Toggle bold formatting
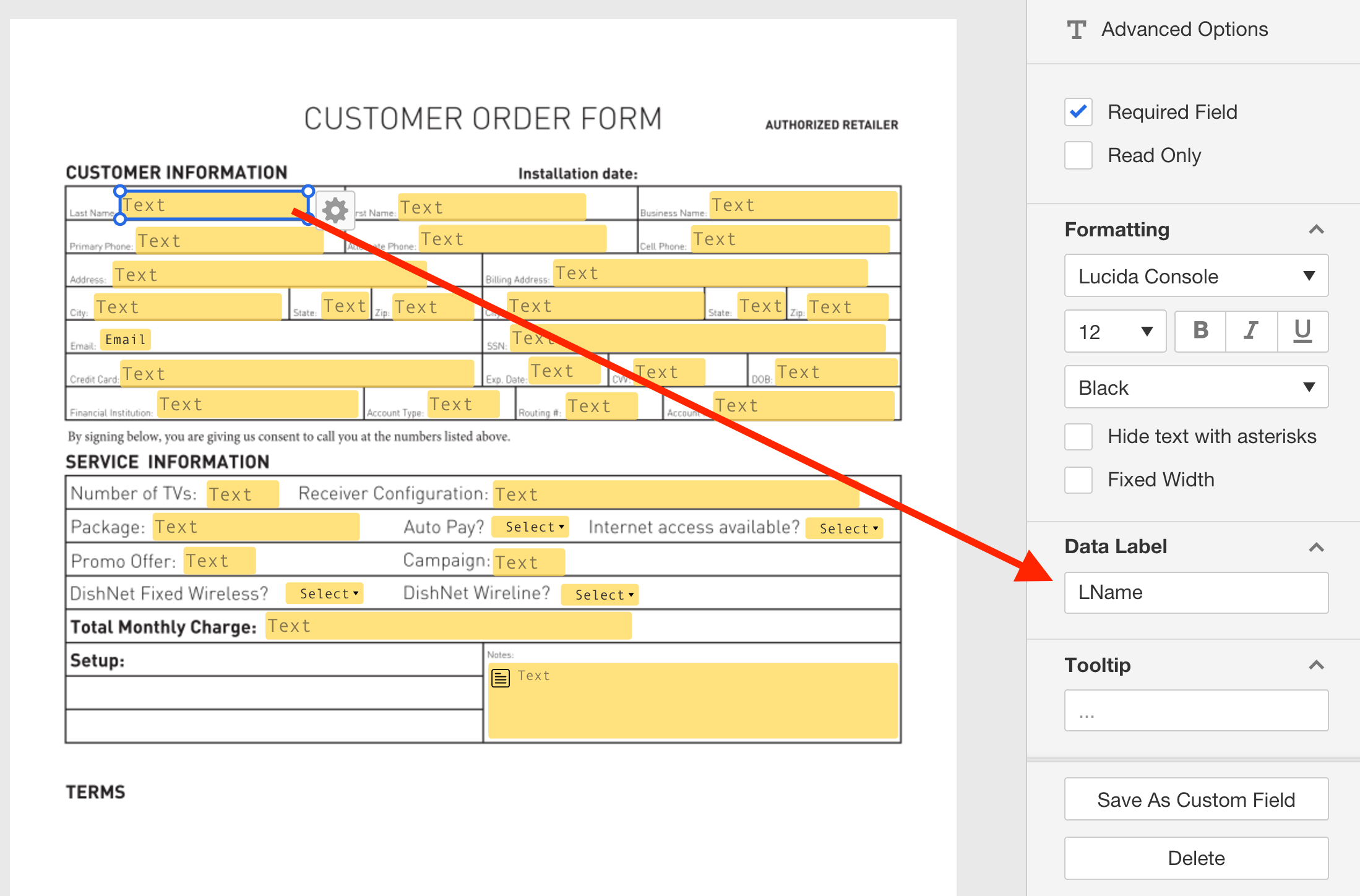Viewport: 1360px width, 896px height. (x=1200, y=331)
